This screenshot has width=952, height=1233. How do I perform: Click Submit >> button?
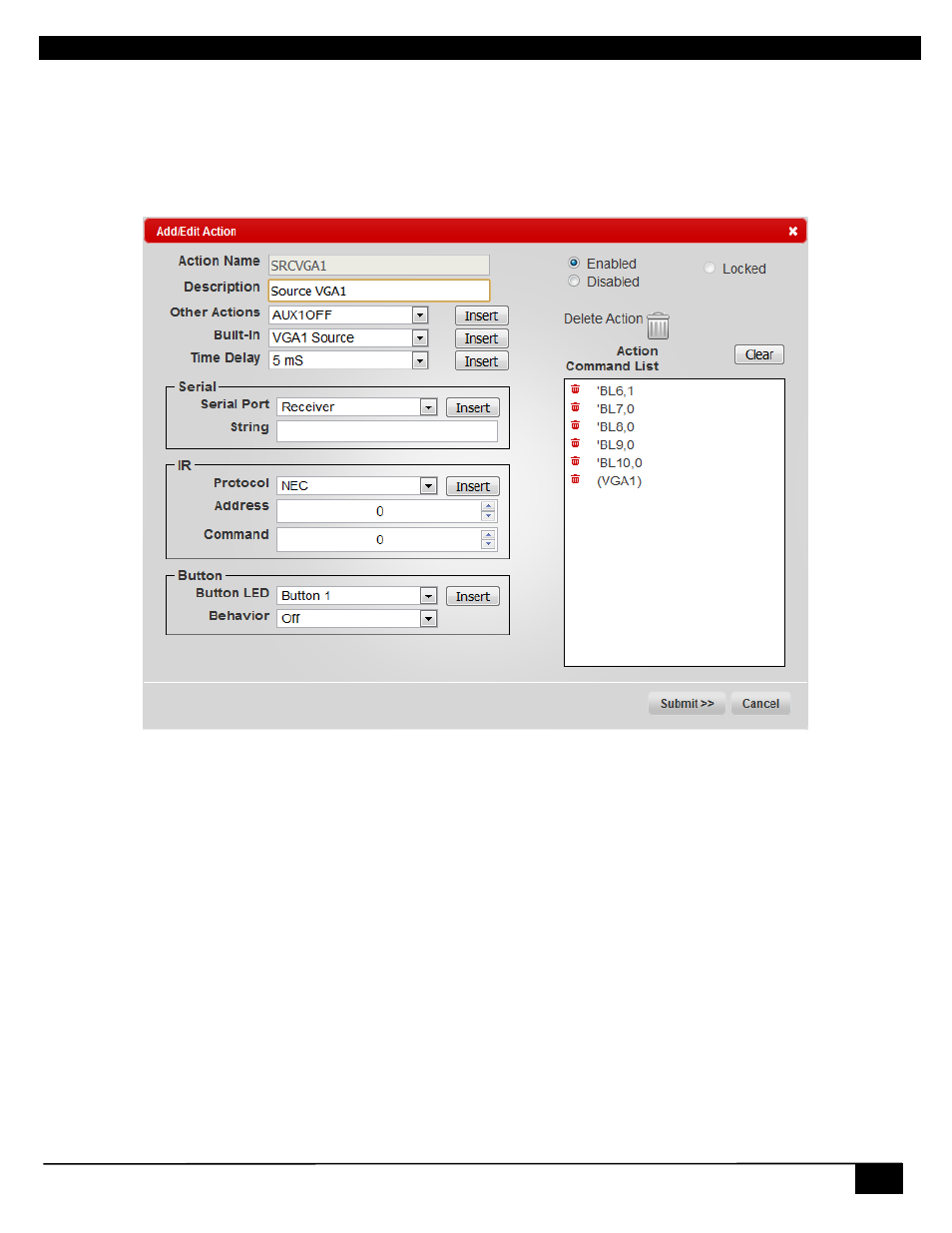[687, 703]
